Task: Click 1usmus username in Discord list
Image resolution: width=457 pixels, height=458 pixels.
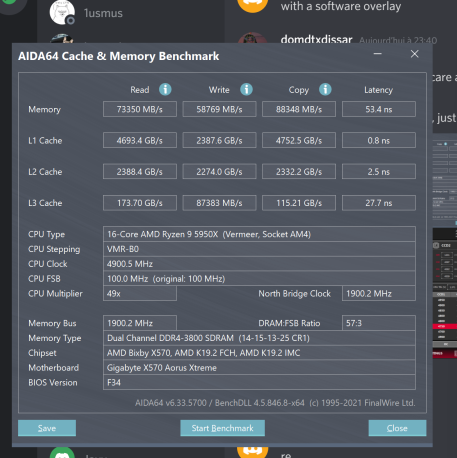Action: (x=103, y=13)
